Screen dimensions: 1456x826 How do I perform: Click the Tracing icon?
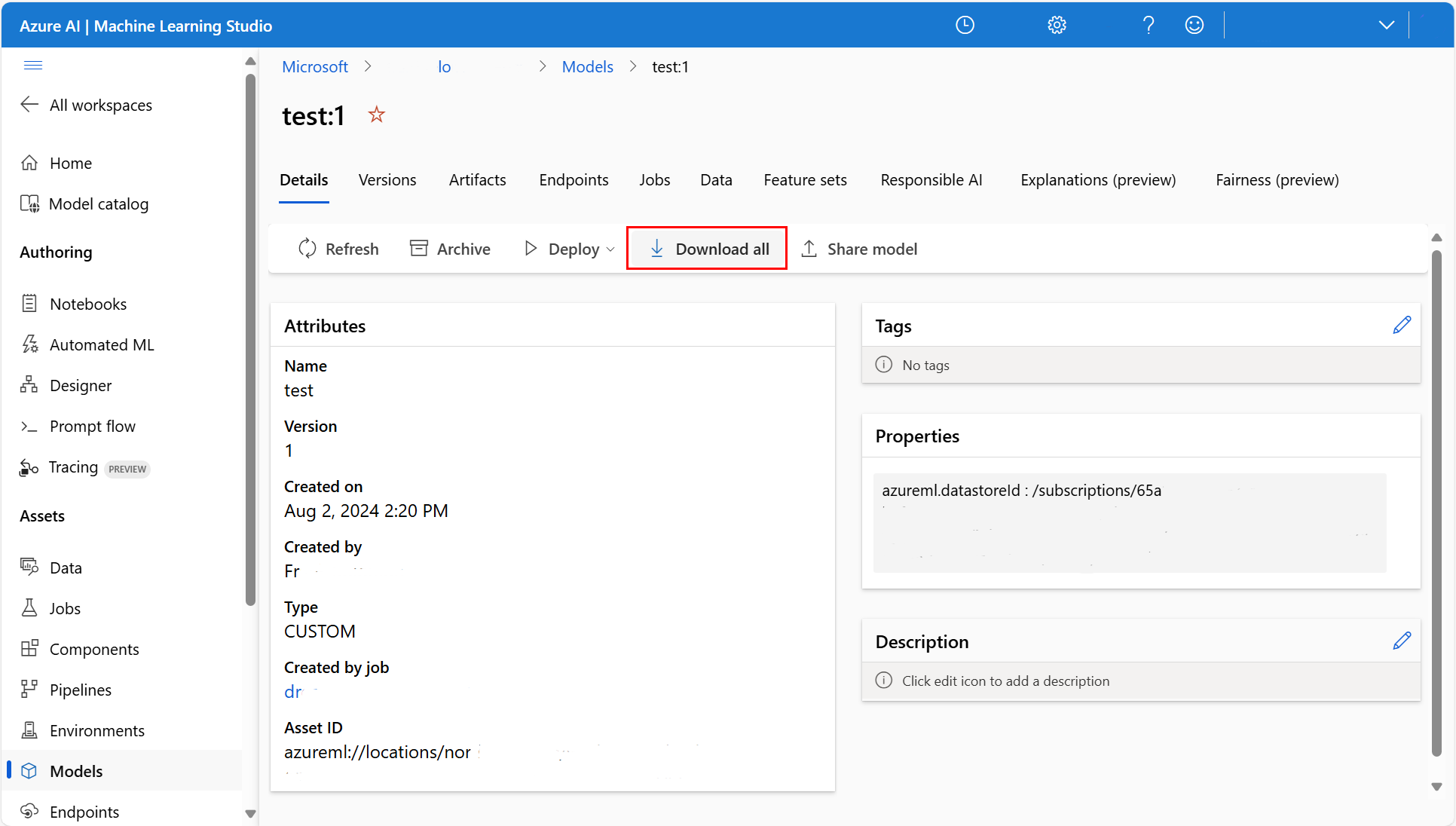point(29,467)
